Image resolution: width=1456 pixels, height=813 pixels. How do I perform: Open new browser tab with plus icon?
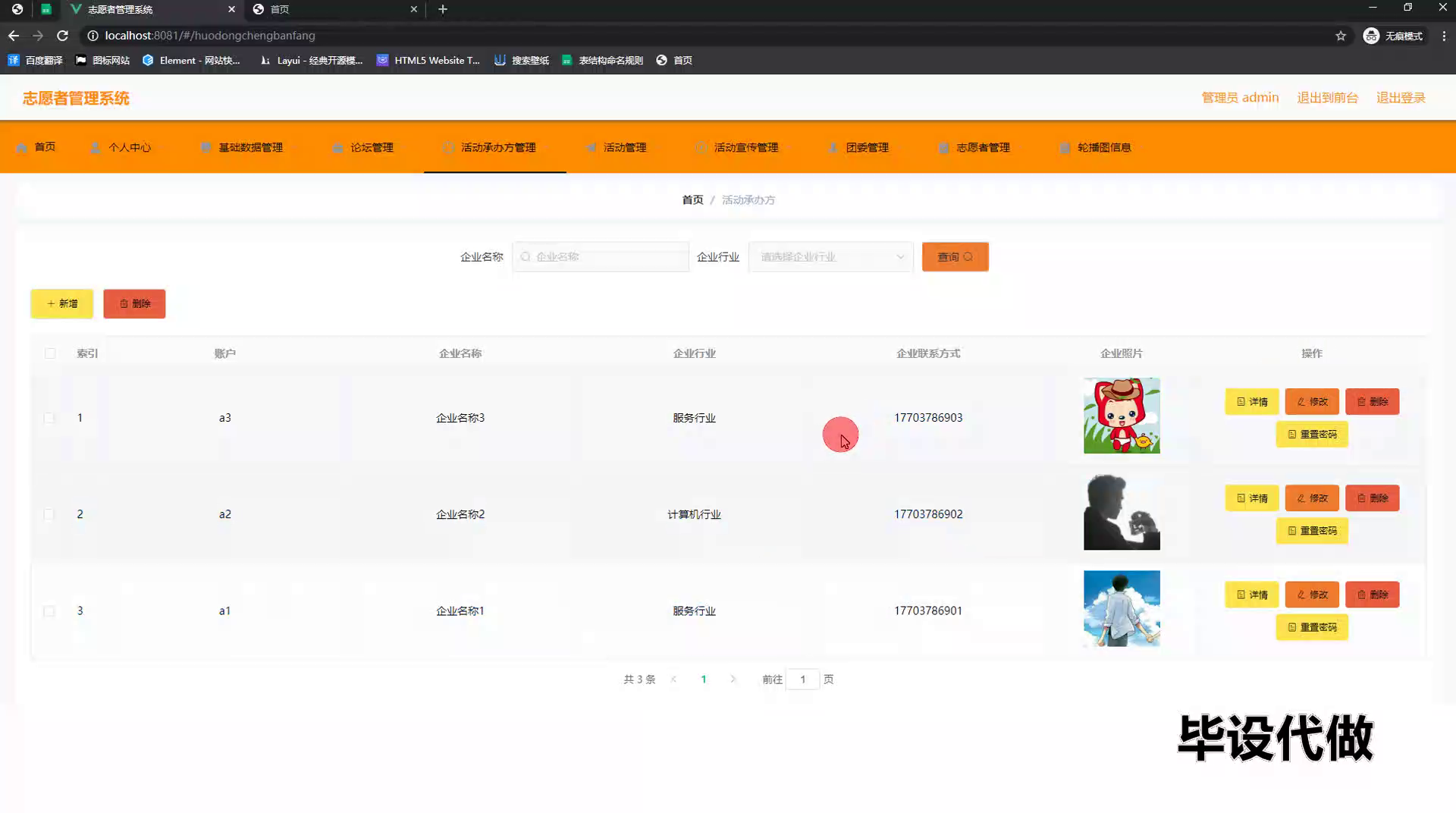coord(443,9)
